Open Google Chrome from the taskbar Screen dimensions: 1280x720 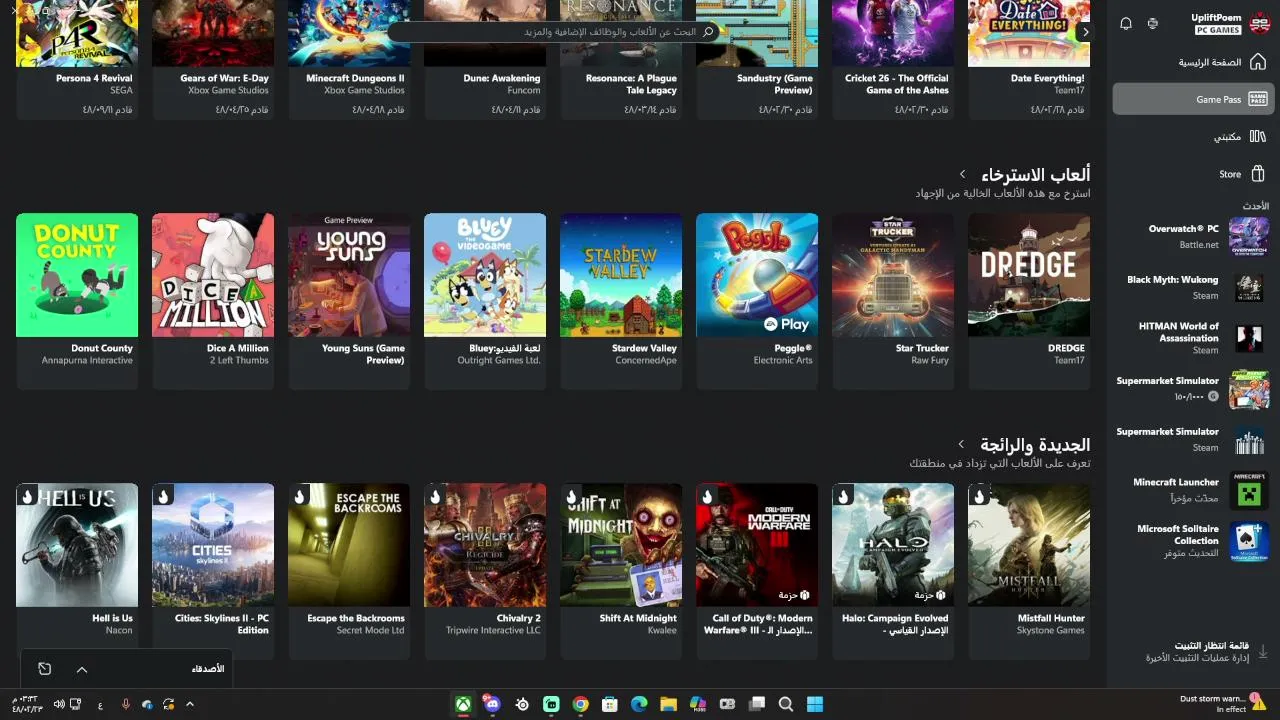click(580, 704)
